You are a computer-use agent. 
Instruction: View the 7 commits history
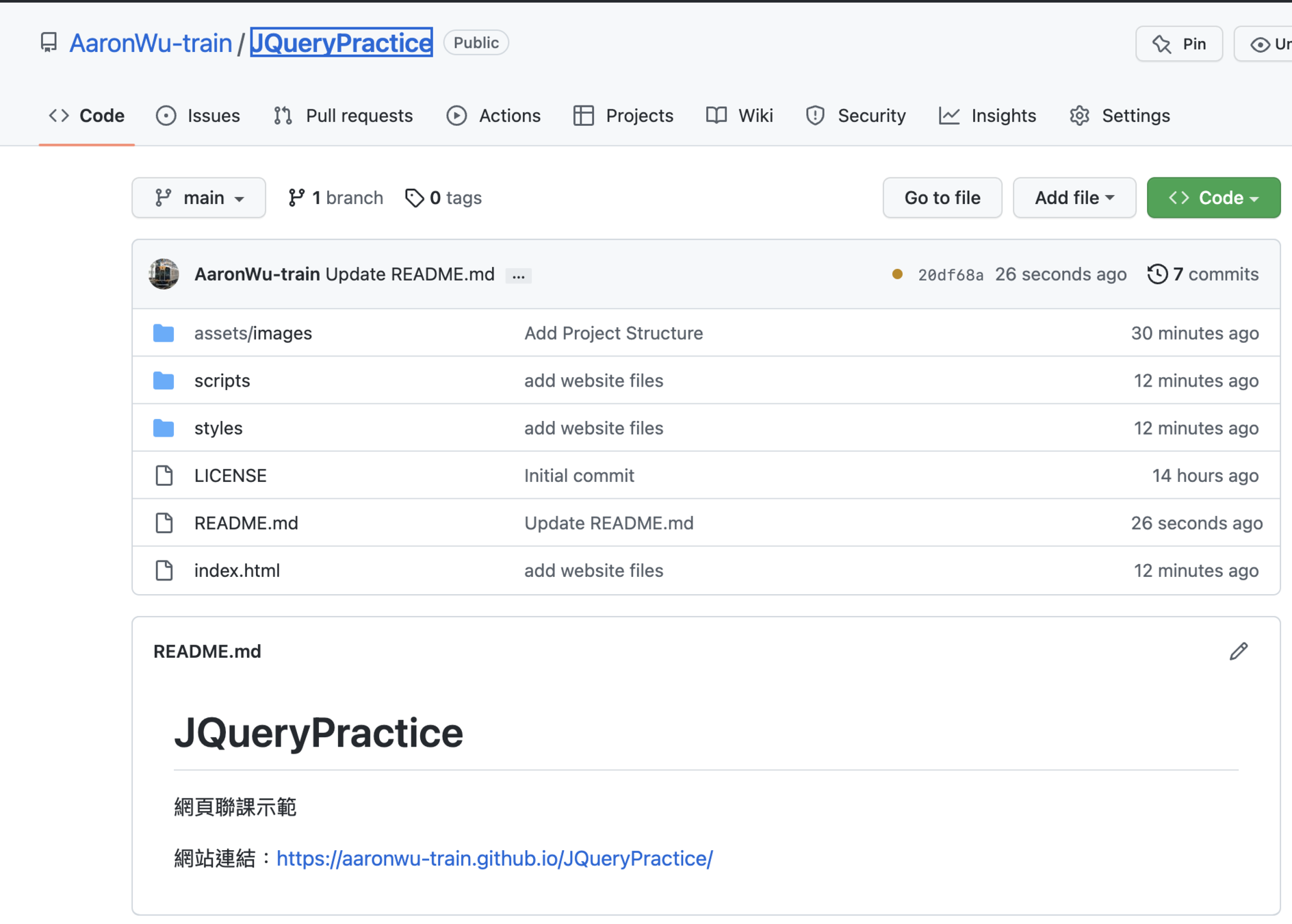click(x=1202, y=274)
